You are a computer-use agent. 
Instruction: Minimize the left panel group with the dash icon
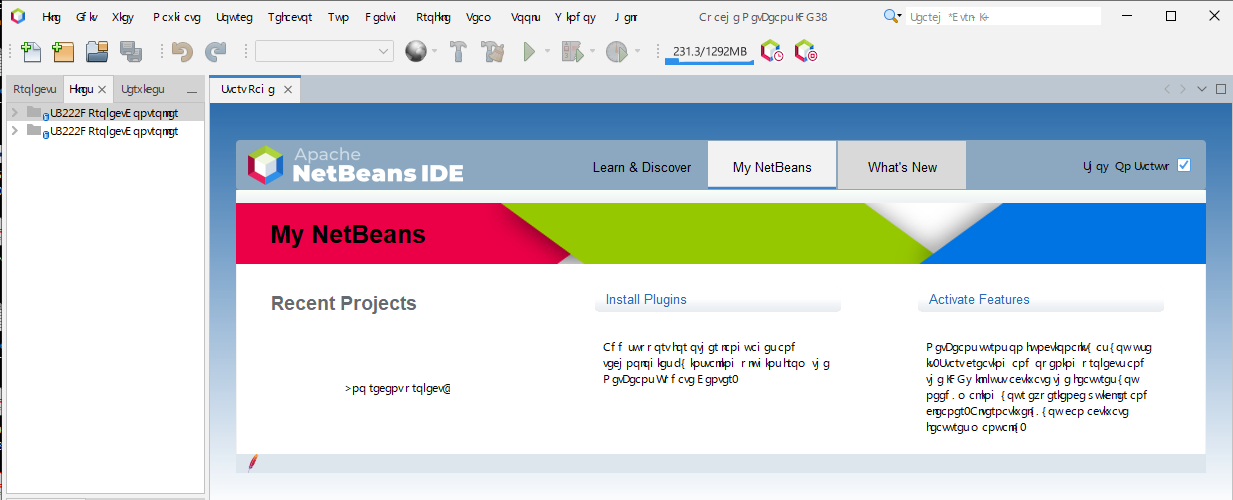tap(192, 90)
